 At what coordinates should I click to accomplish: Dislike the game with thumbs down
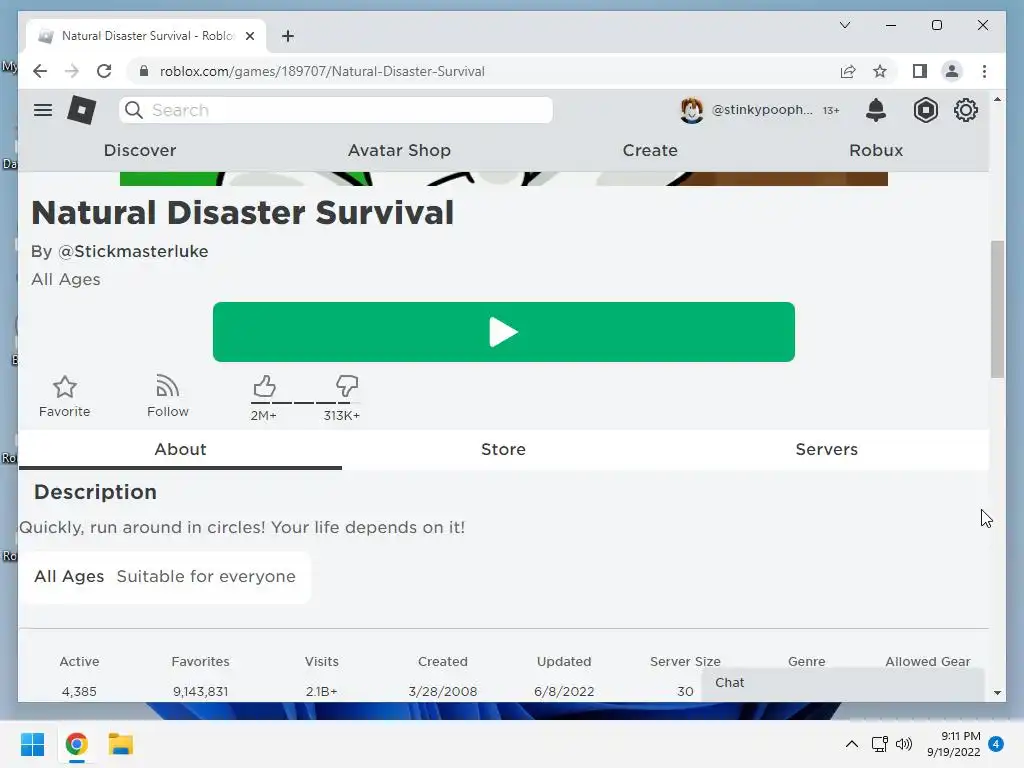pos(347,387)
